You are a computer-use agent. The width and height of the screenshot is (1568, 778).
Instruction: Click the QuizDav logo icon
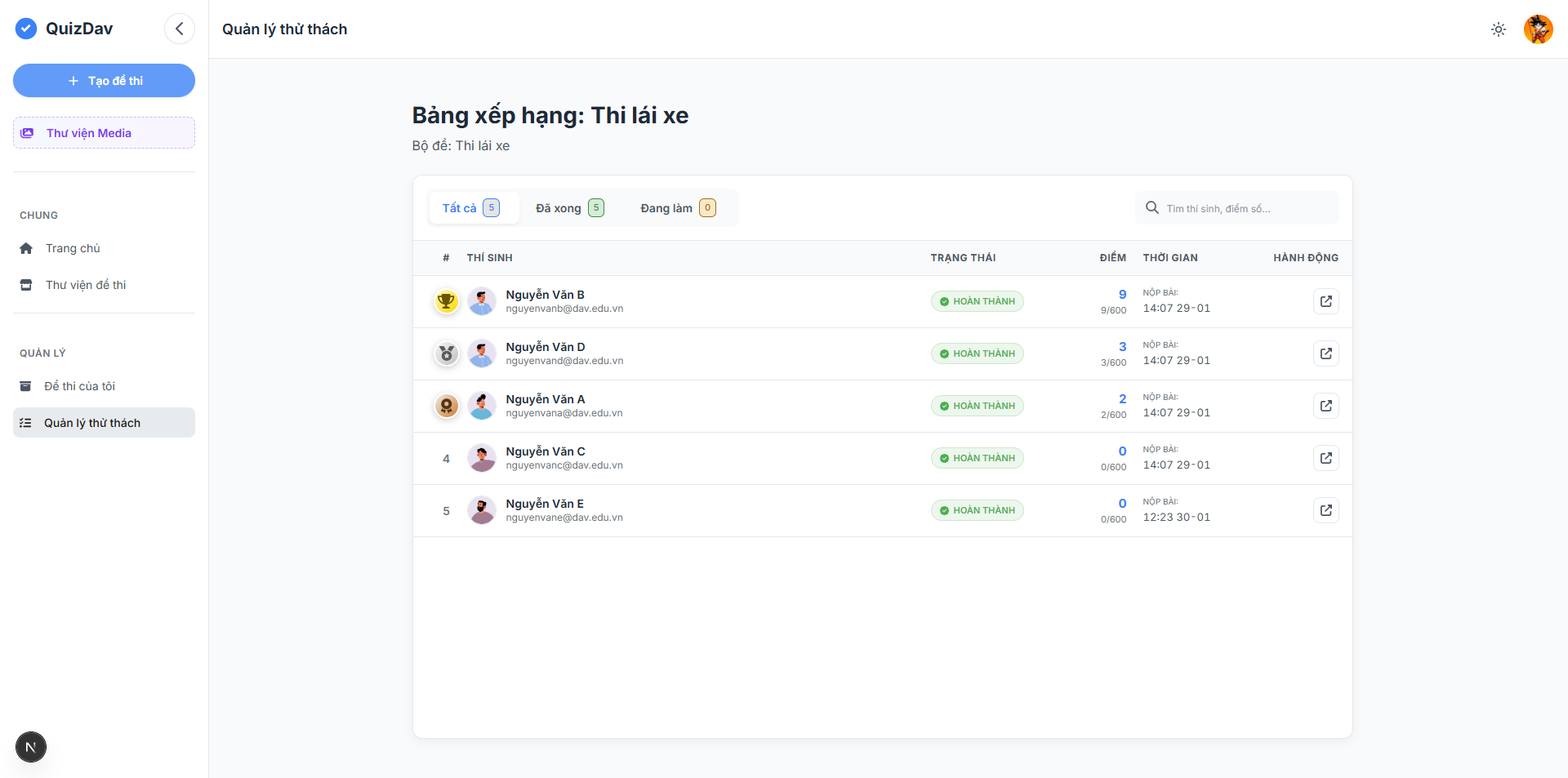pyautogui.click(x=26, y=29)
